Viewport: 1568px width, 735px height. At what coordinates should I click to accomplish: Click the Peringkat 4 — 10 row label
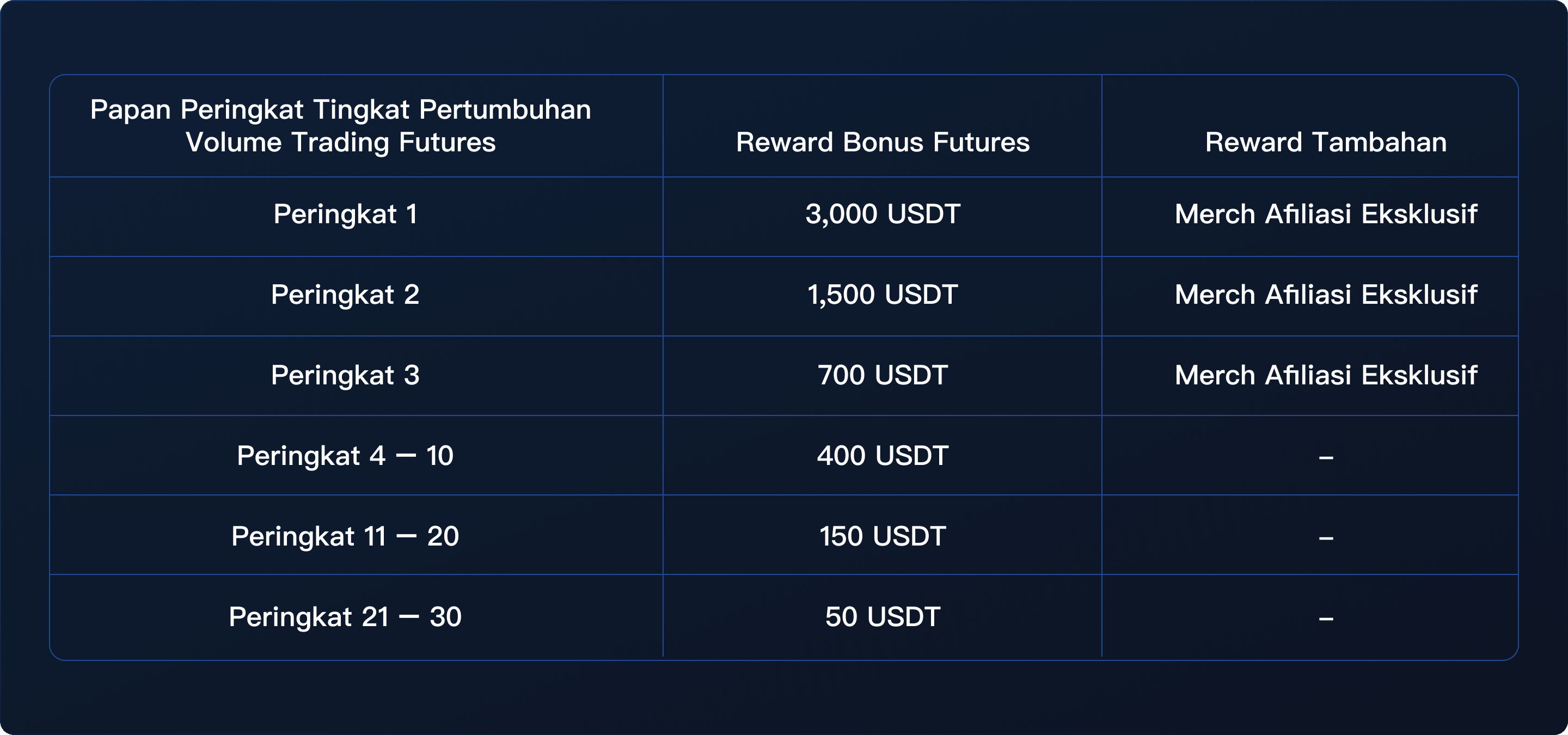[x=345, y=456]
